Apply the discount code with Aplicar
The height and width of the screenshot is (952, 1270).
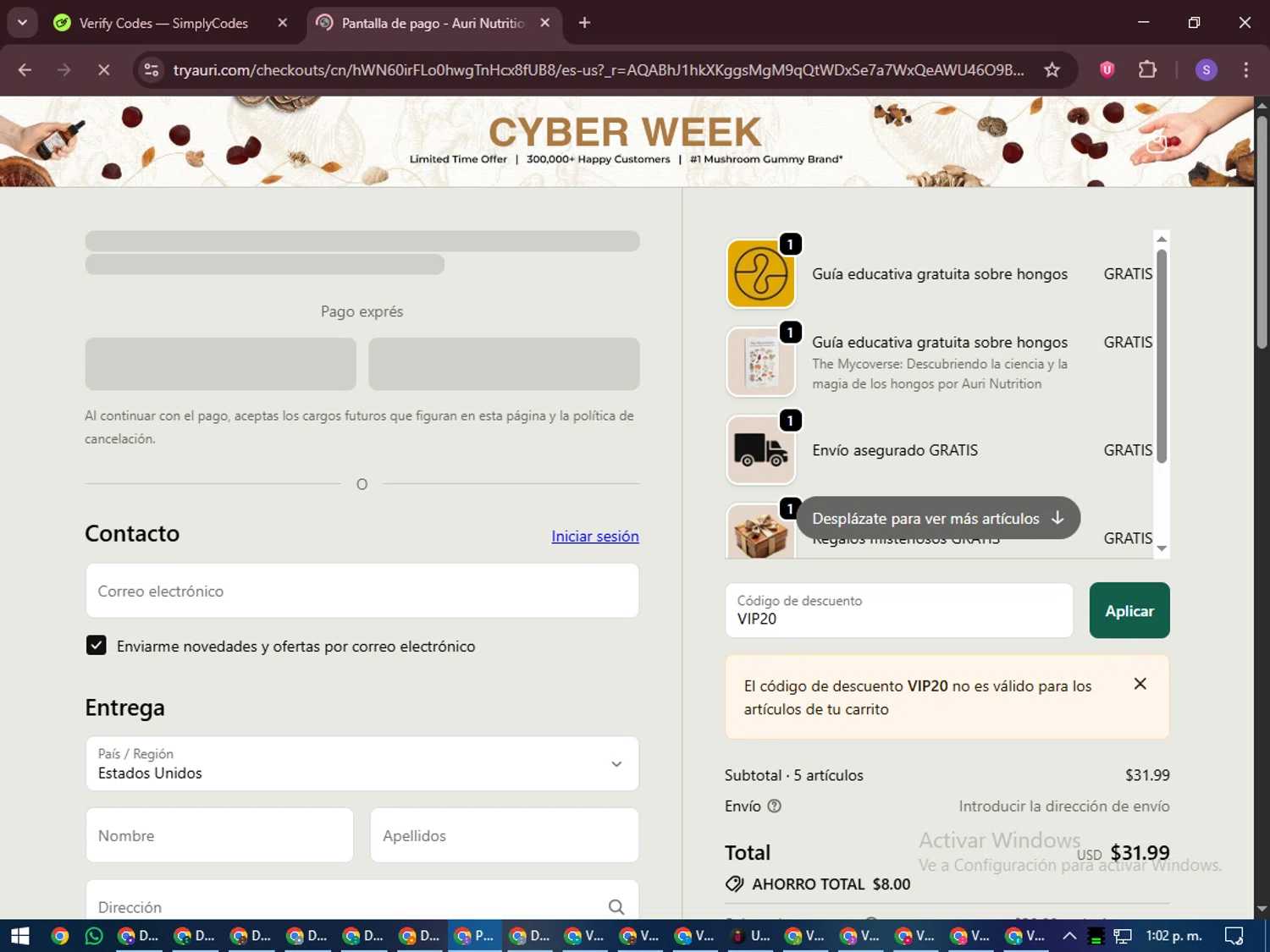(x=1129, y=610)
